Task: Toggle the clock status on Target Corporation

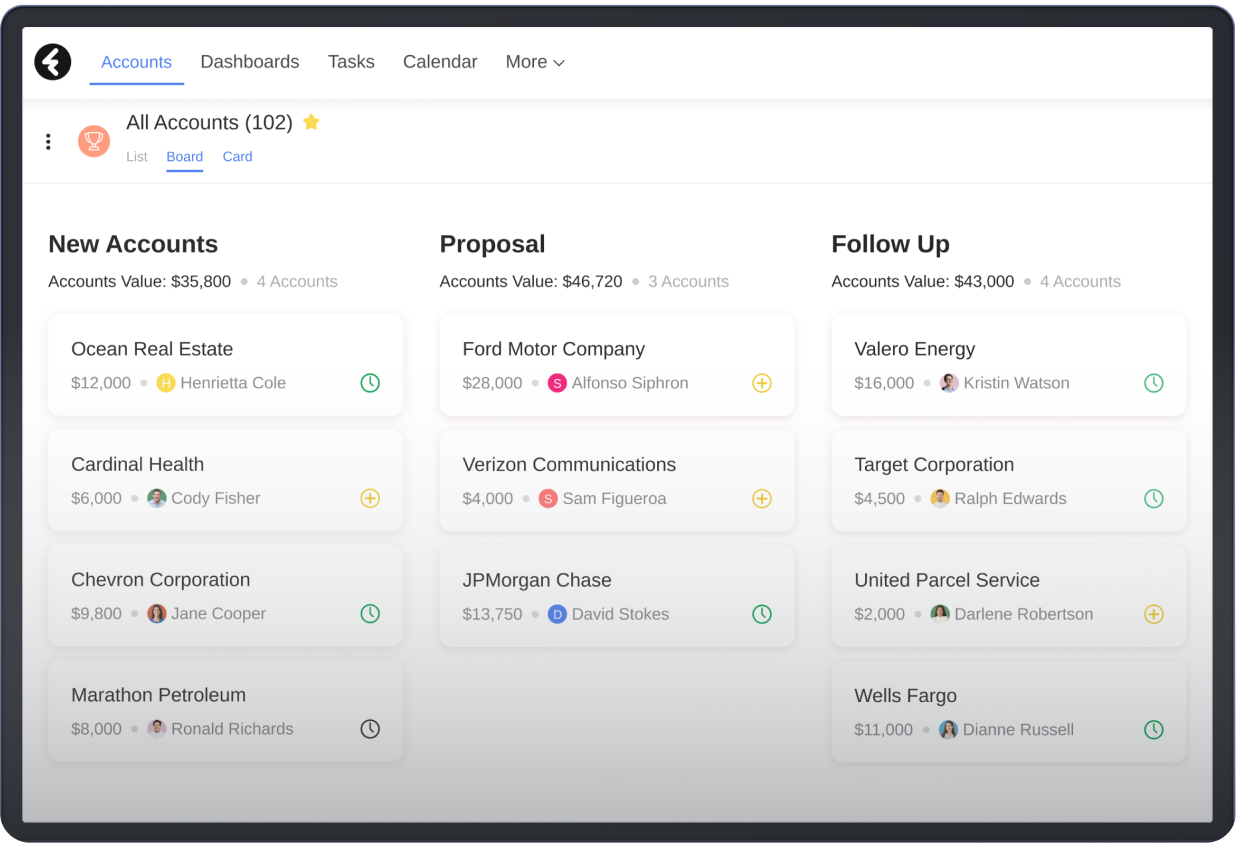Action: [x=1154, y=498]
